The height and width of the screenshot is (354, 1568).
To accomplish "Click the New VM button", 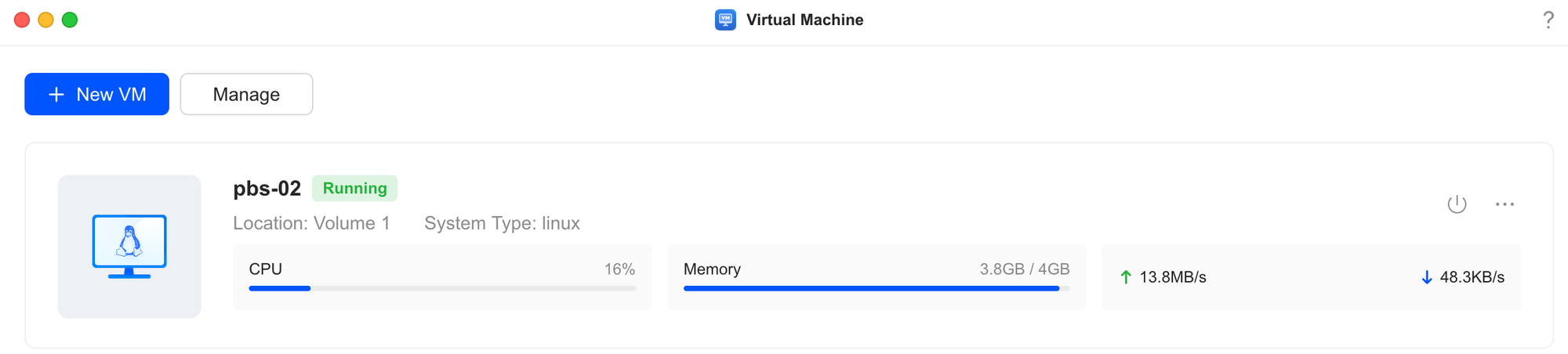I will pos(97,94).
